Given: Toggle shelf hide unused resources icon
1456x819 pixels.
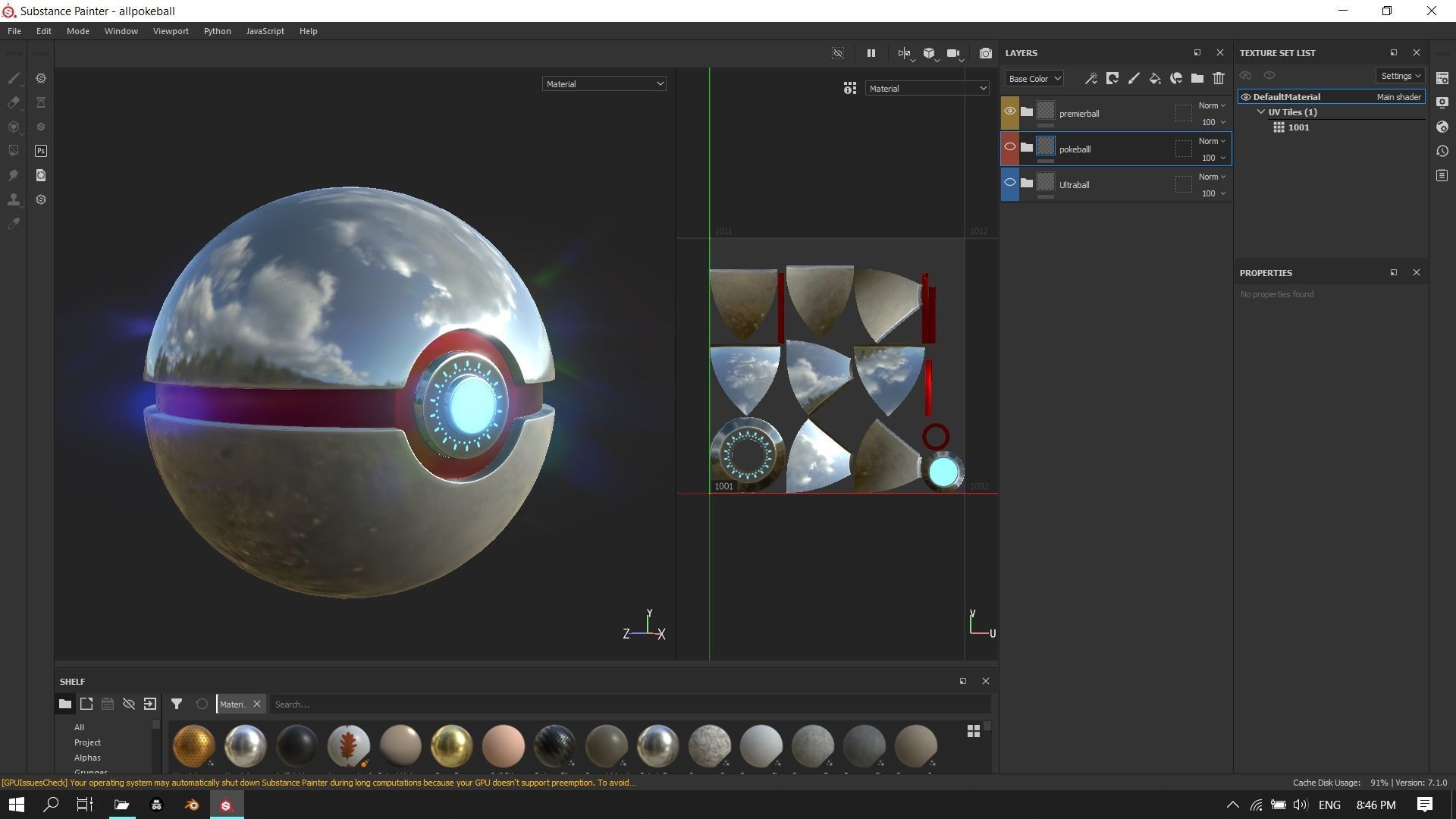Looking at the screenshot, I should [129, 704].
